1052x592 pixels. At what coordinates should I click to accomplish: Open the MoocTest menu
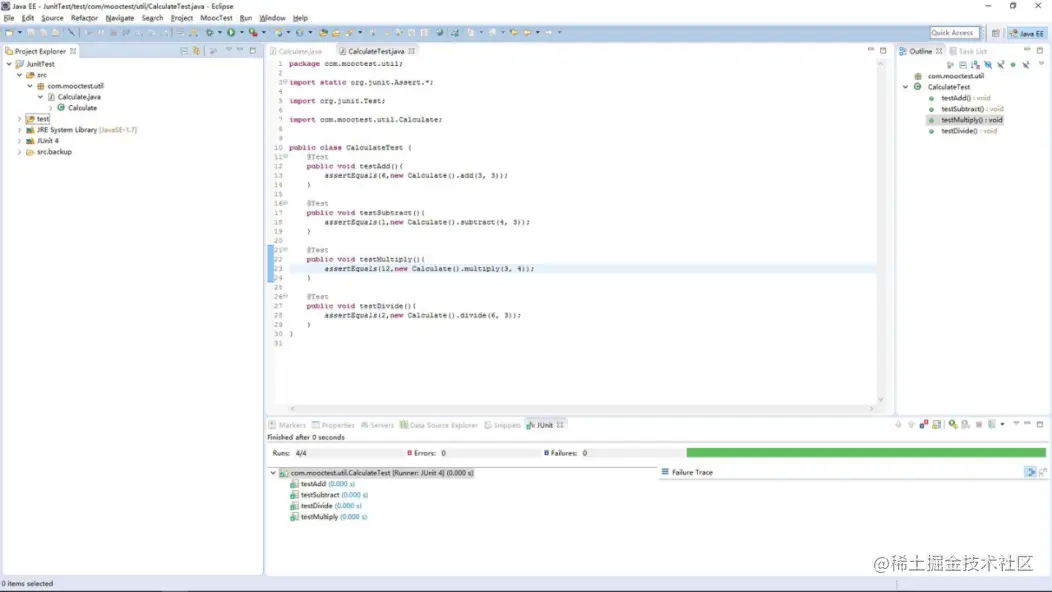click(216, 18)
